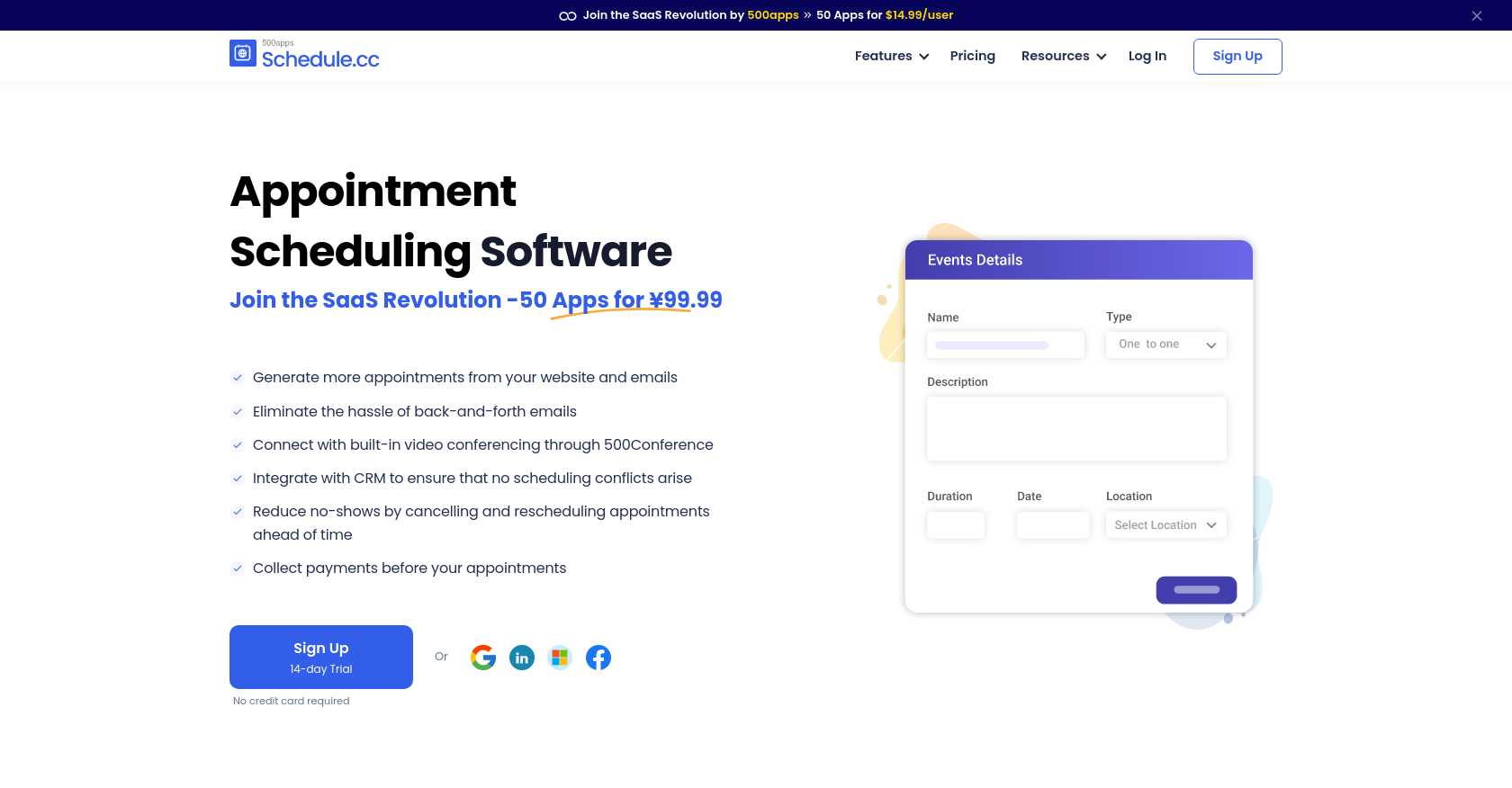The width and height of the screenshot is (1512, 788).
Task: Click the purple submit button in Events Details
Action: (1196, 590)
